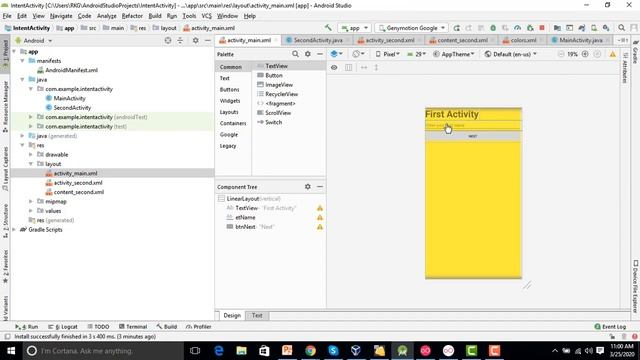This screenshot has width=640, height=360.
Task: Expand the Gradle Scripts node
Action: [14, 229]
